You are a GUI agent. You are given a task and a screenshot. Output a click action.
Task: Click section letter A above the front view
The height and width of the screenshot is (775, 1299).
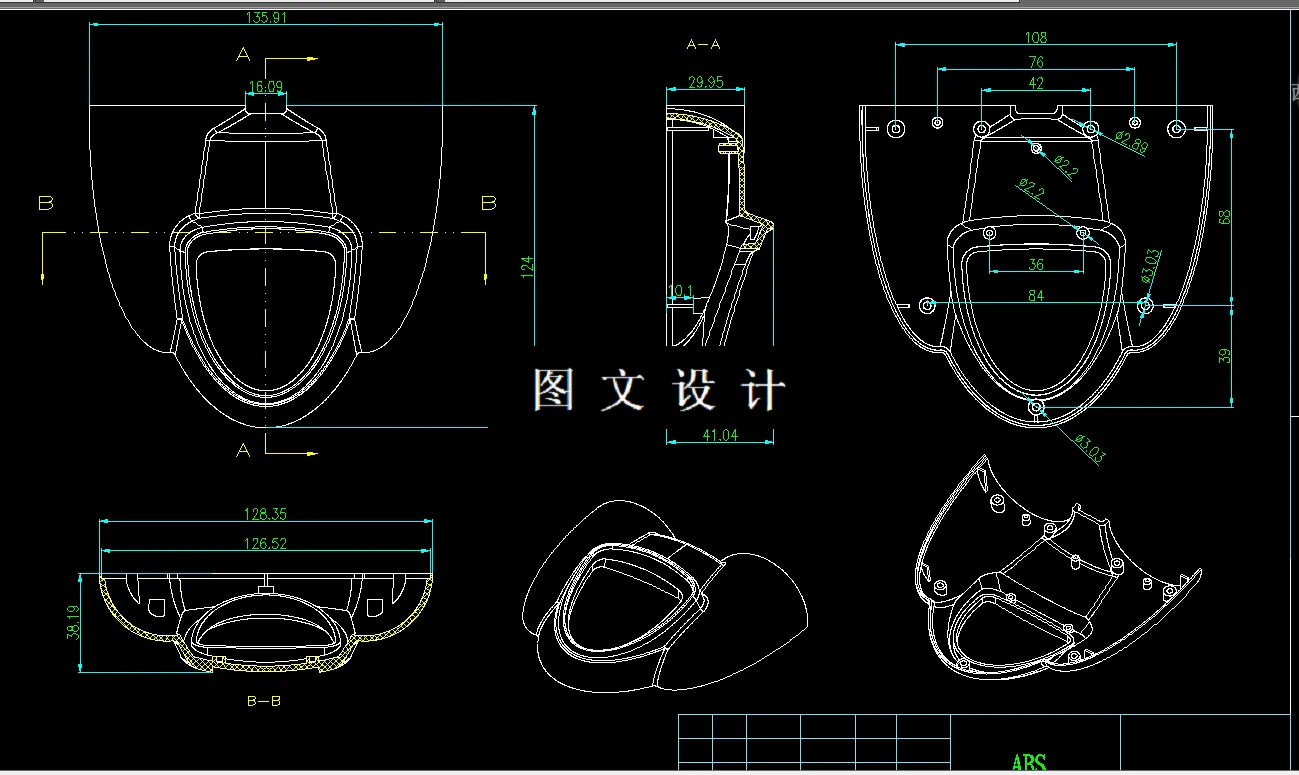(243, 54)
